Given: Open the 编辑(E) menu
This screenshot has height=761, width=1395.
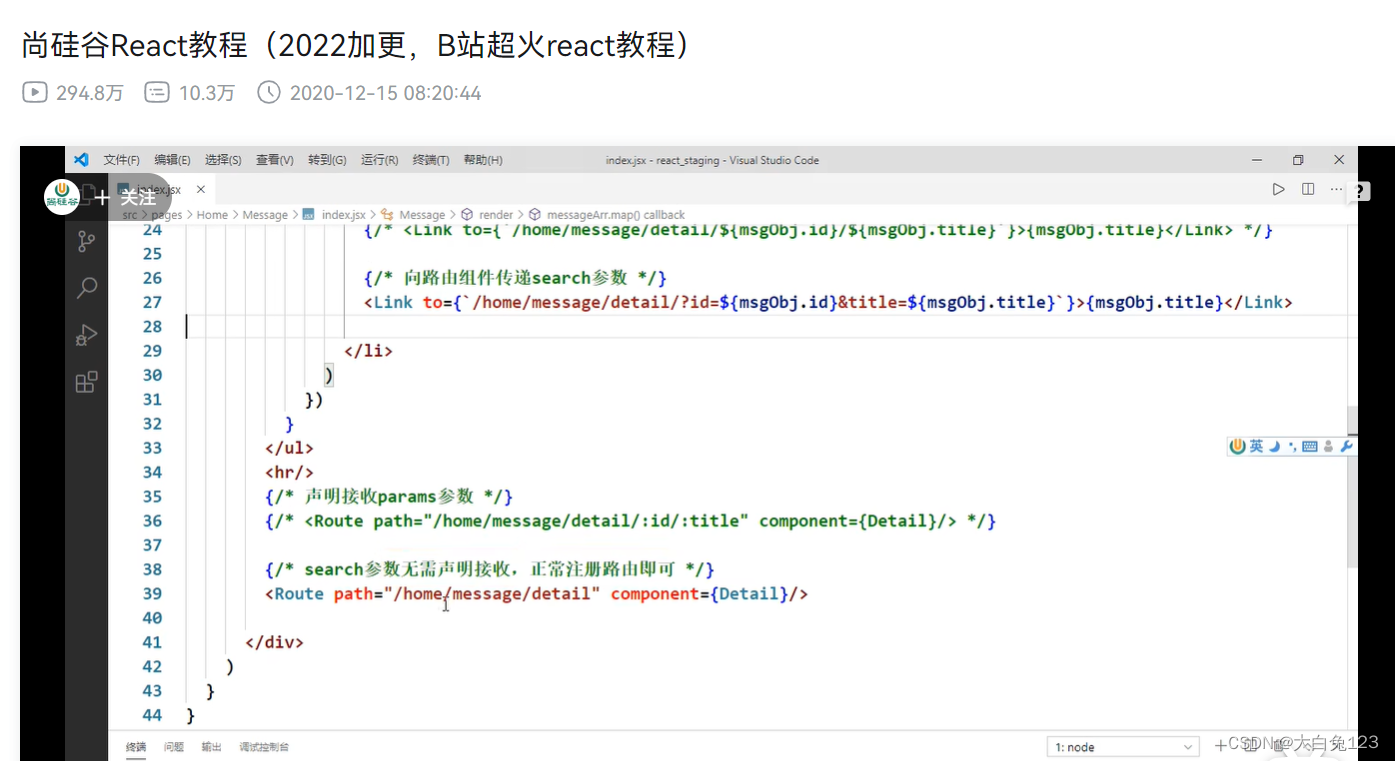Looking at the screenshot, I should click(x=172, y=160).
